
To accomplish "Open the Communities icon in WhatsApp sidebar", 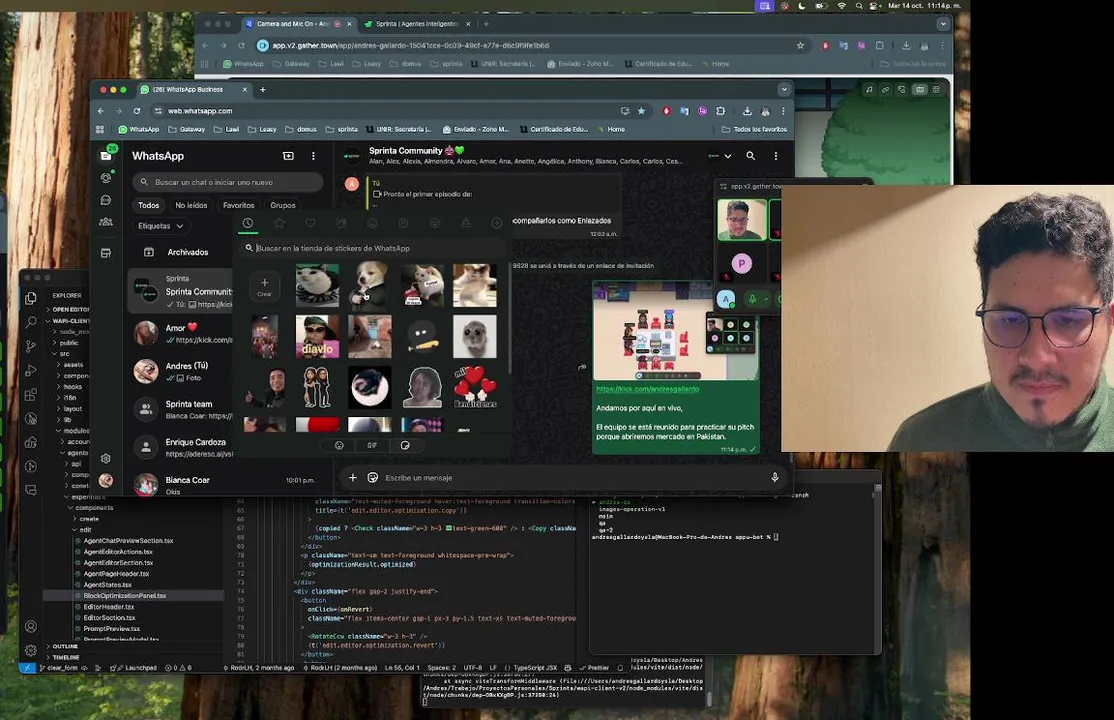I will (x=106, y=222).
